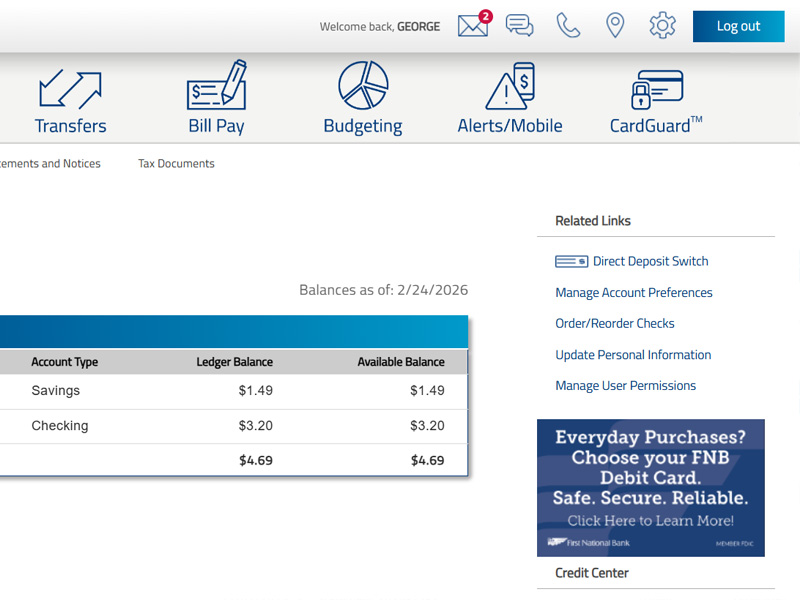The height and width of the screenshot is (600, 800).
Task: Open the Alerts/Mobile warning icon
Action: point(510,86)
